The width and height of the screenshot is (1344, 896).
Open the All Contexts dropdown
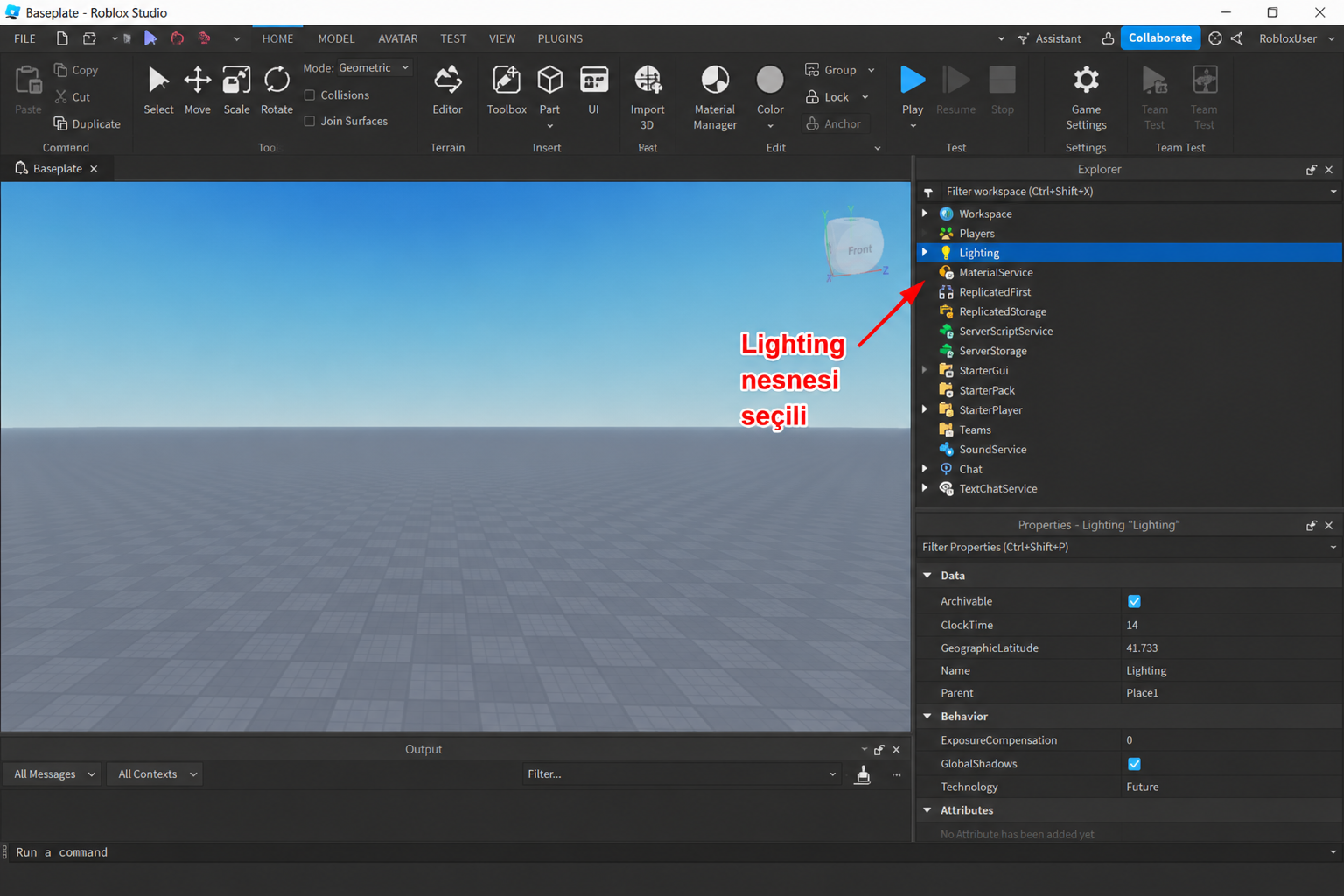pyautogui.click(x=156, y=774)
